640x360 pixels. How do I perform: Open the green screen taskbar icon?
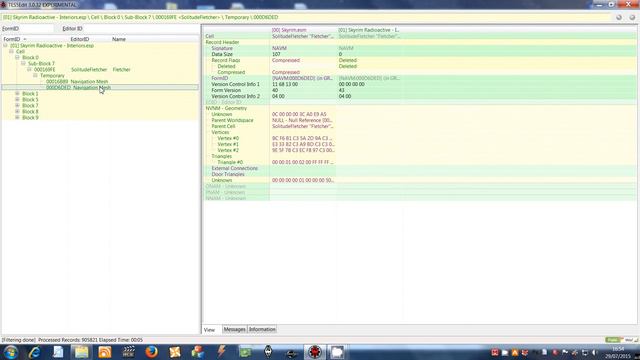245,352
